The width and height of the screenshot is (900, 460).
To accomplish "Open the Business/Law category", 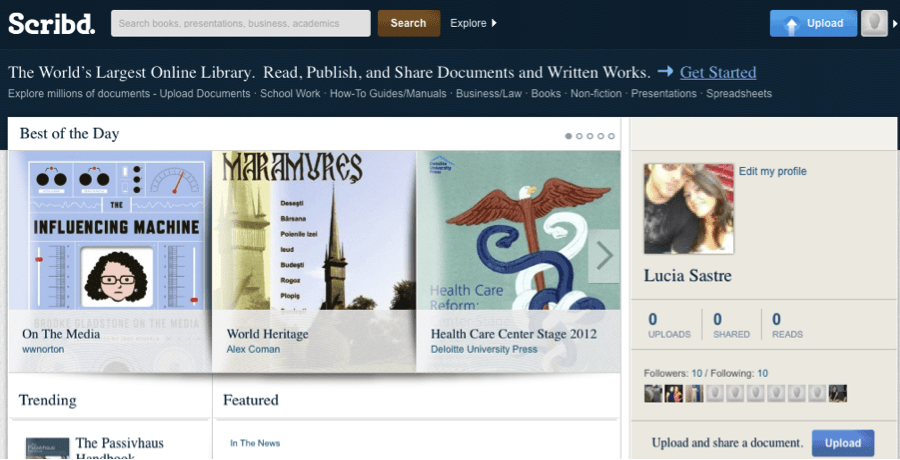I will click(489, 94).
